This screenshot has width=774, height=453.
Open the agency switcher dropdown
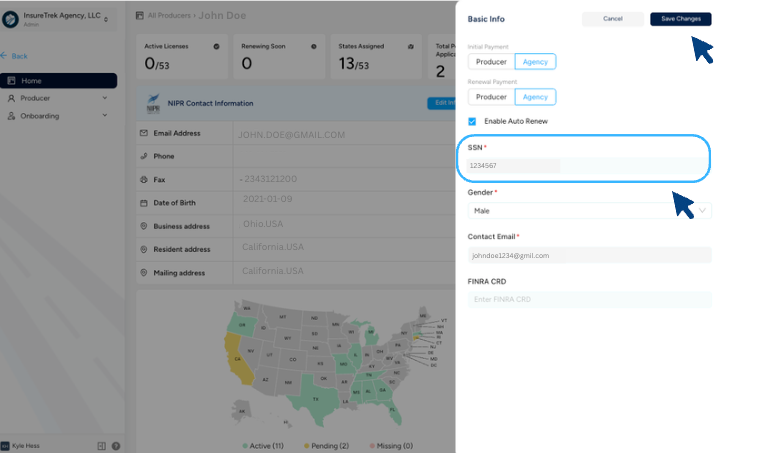107,20
